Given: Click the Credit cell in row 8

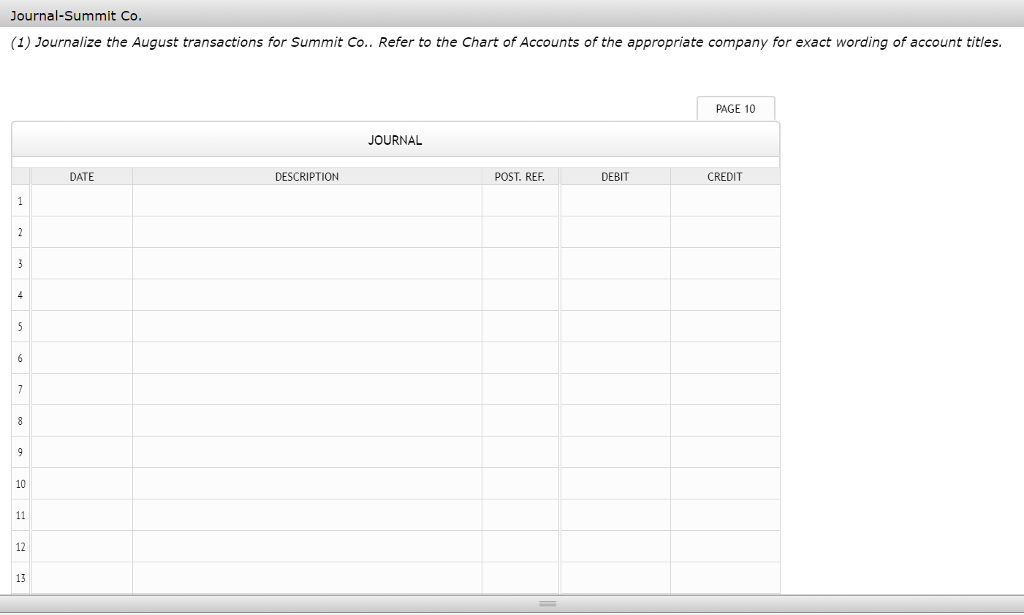Looking at the screenshot, I should (725, 421).
